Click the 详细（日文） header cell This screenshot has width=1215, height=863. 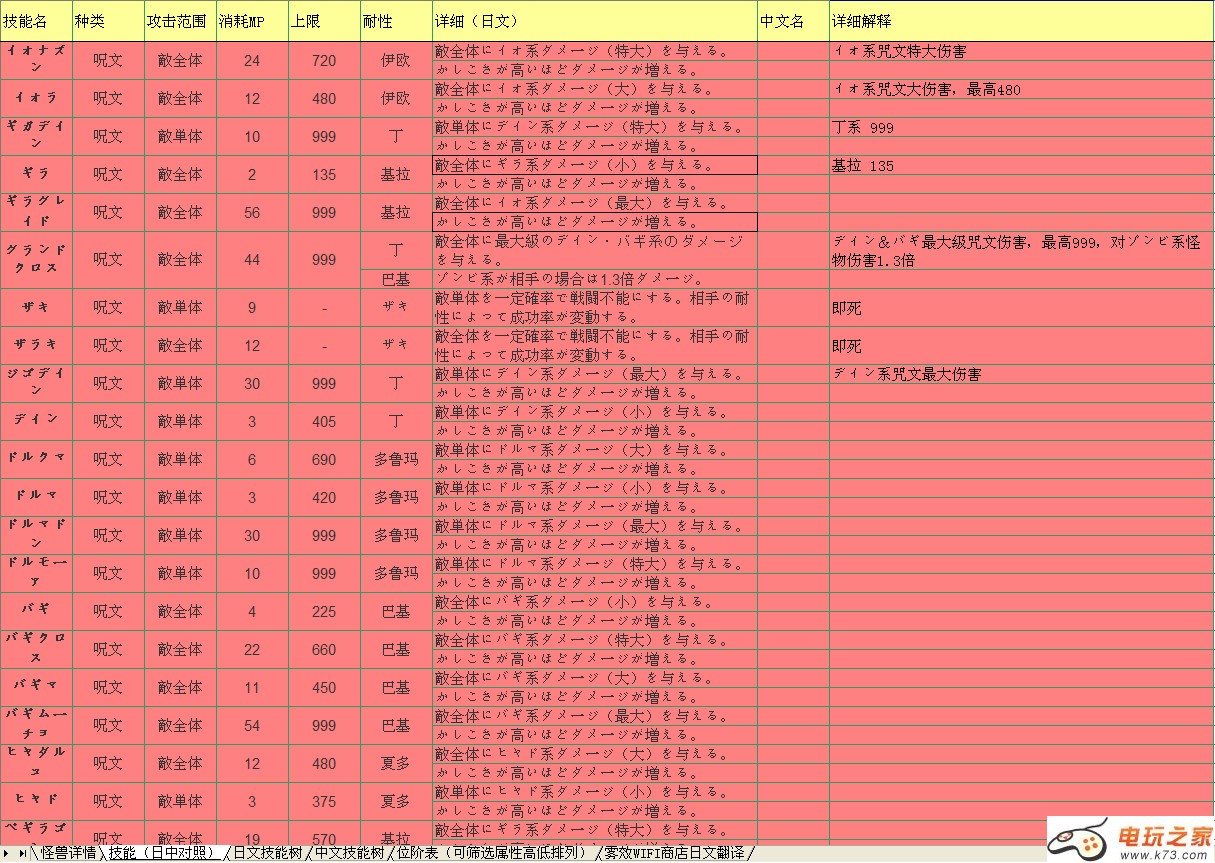coord(594,21)
